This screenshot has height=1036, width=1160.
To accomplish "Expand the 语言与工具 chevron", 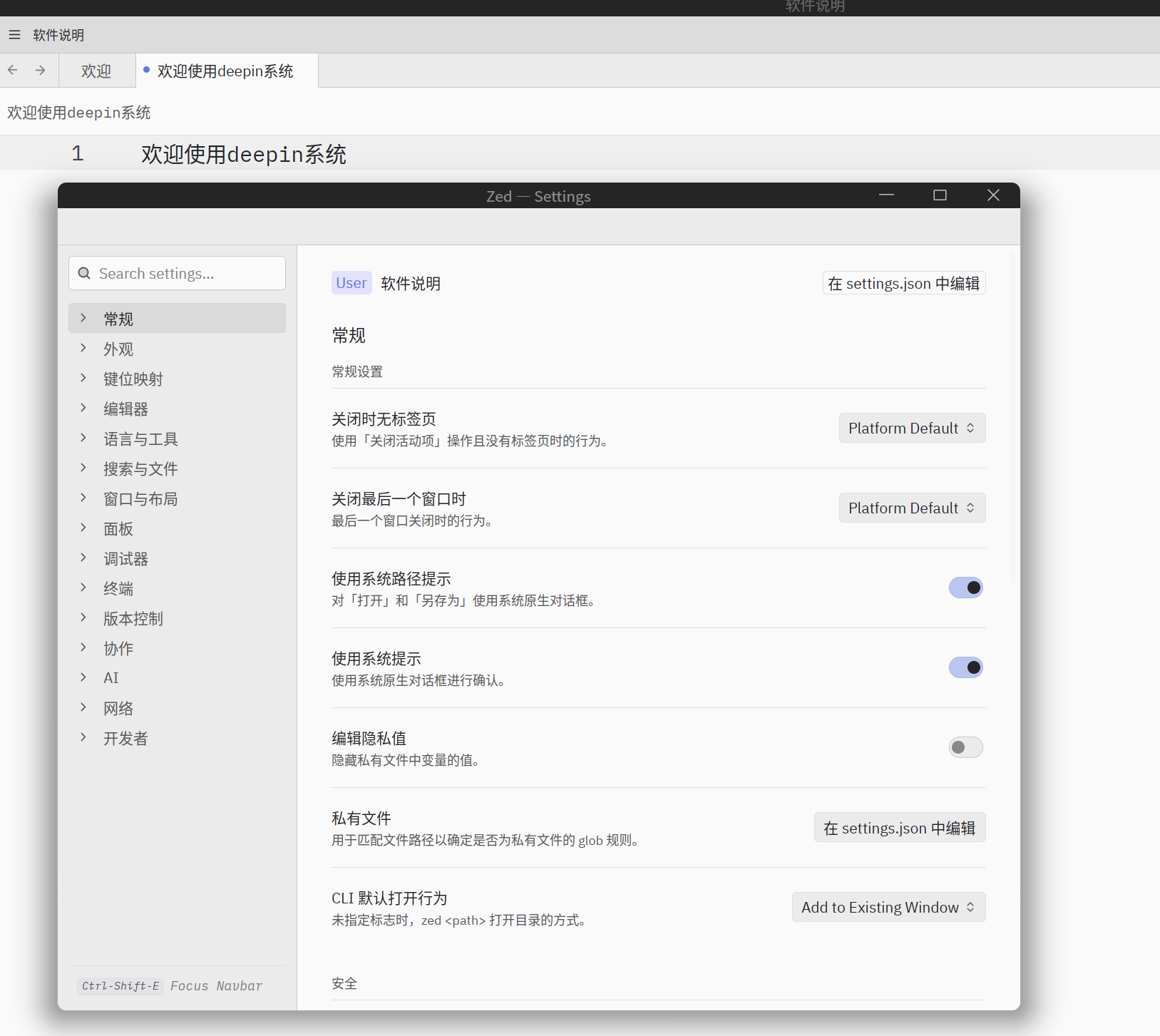I will click(83, 438).
